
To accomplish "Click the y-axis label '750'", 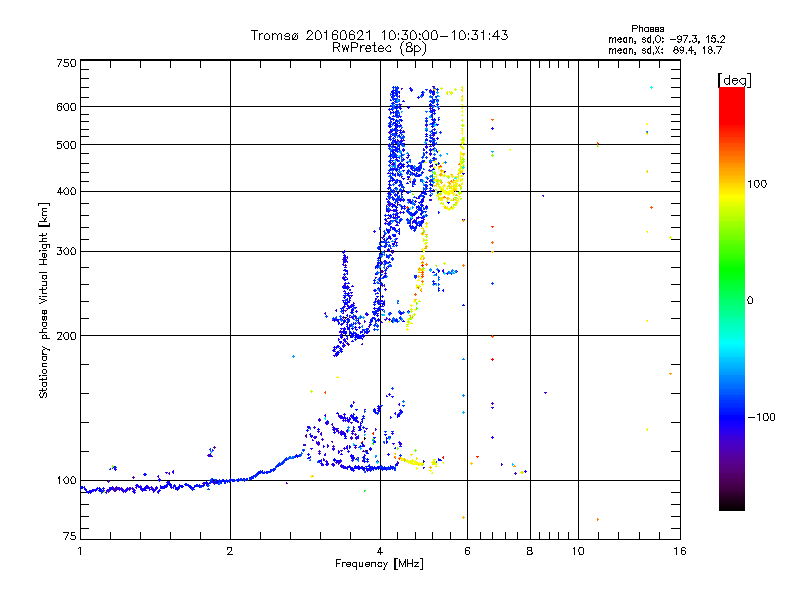I will [x=66, y=63].
